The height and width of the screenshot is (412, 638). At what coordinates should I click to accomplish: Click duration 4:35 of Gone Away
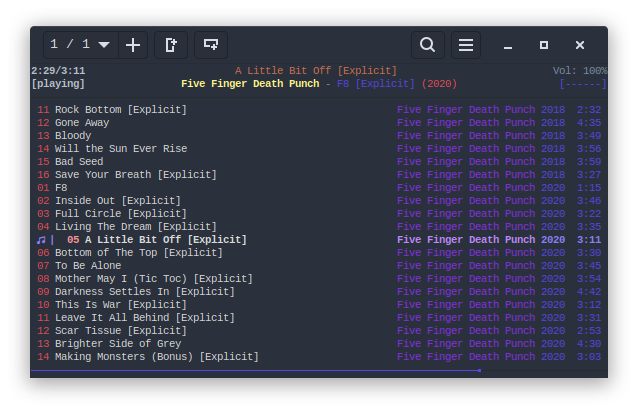point(589,123)
